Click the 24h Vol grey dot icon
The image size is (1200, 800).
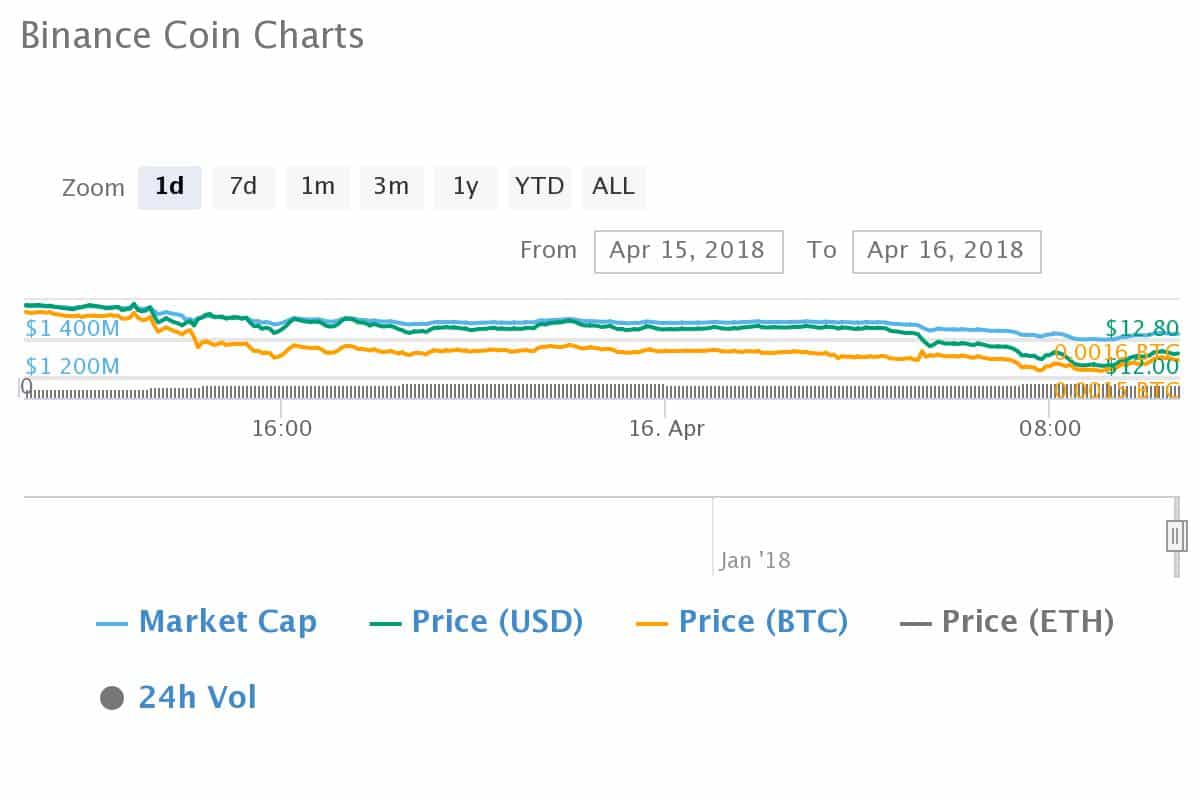pos(112,698)
